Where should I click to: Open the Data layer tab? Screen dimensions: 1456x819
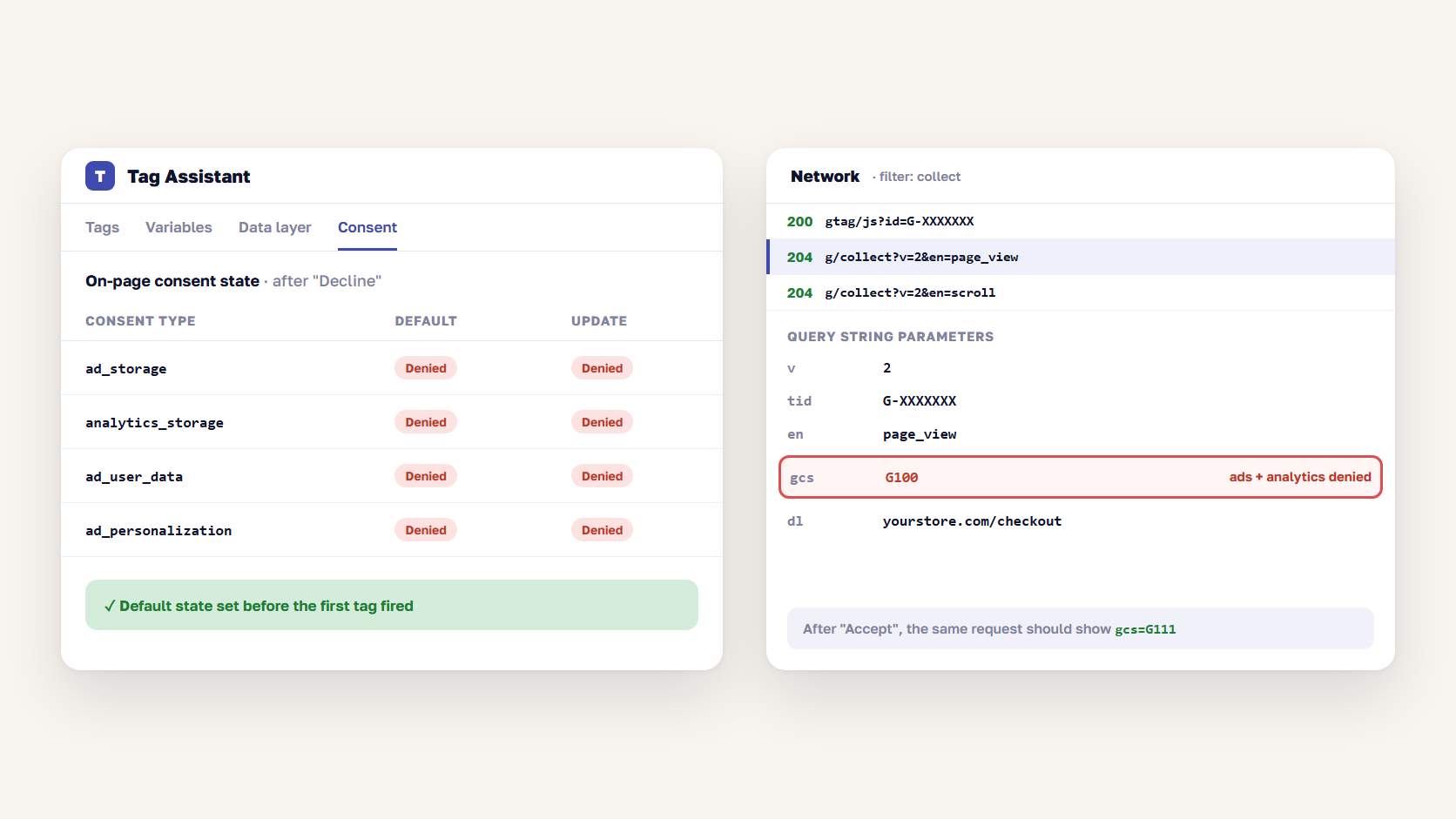(274, 227)
